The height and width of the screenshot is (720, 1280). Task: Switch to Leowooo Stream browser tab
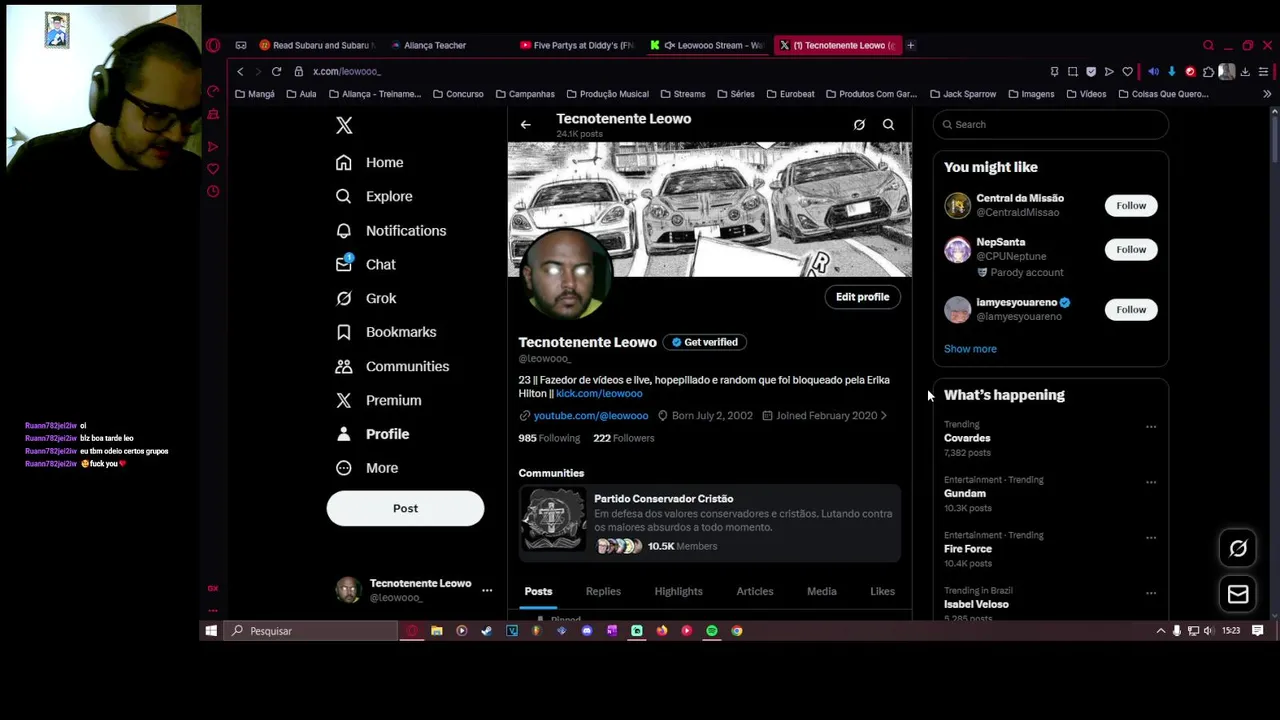pos(707,45)
